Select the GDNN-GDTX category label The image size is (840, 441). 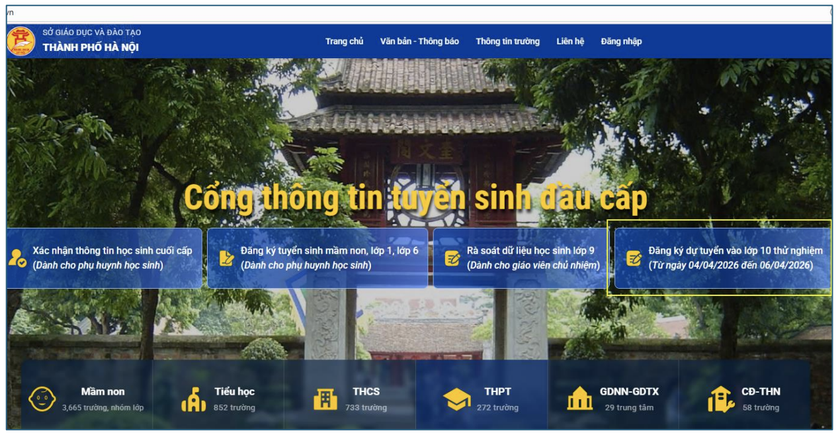point(629,392)
